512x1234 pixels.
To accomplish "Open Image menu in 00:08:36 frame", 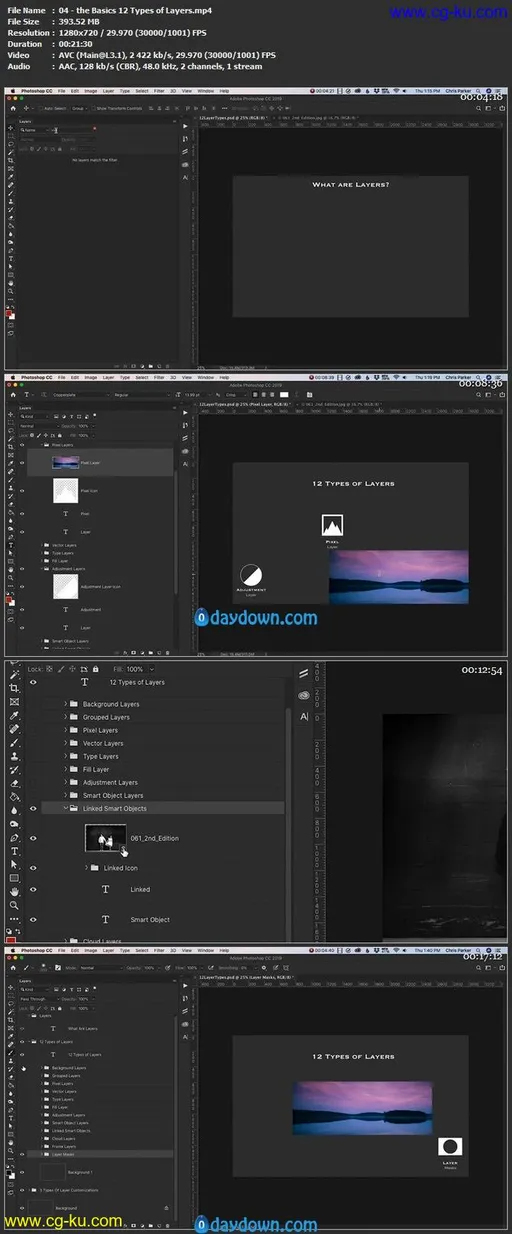I will (x=91, y=377).
